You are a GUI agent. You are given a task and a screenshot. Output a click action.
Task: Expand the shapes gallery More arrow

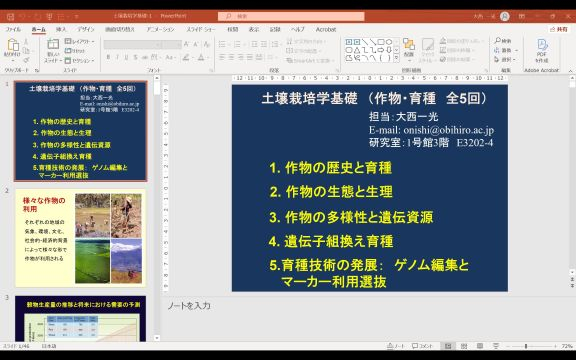[396, 58]
